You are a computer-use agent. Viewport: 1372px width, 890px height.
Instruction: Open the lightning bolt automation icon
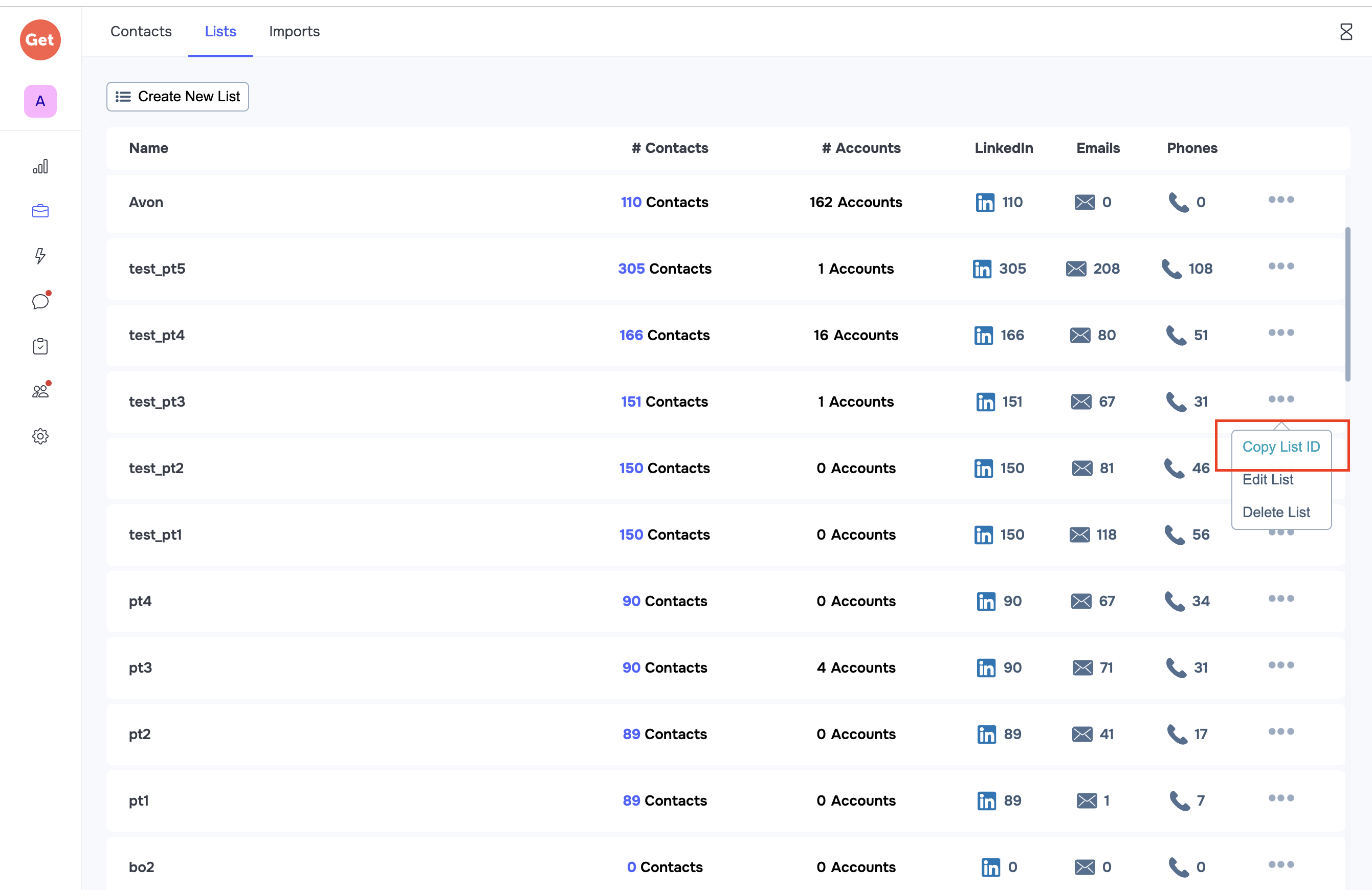tap(40, 256)
